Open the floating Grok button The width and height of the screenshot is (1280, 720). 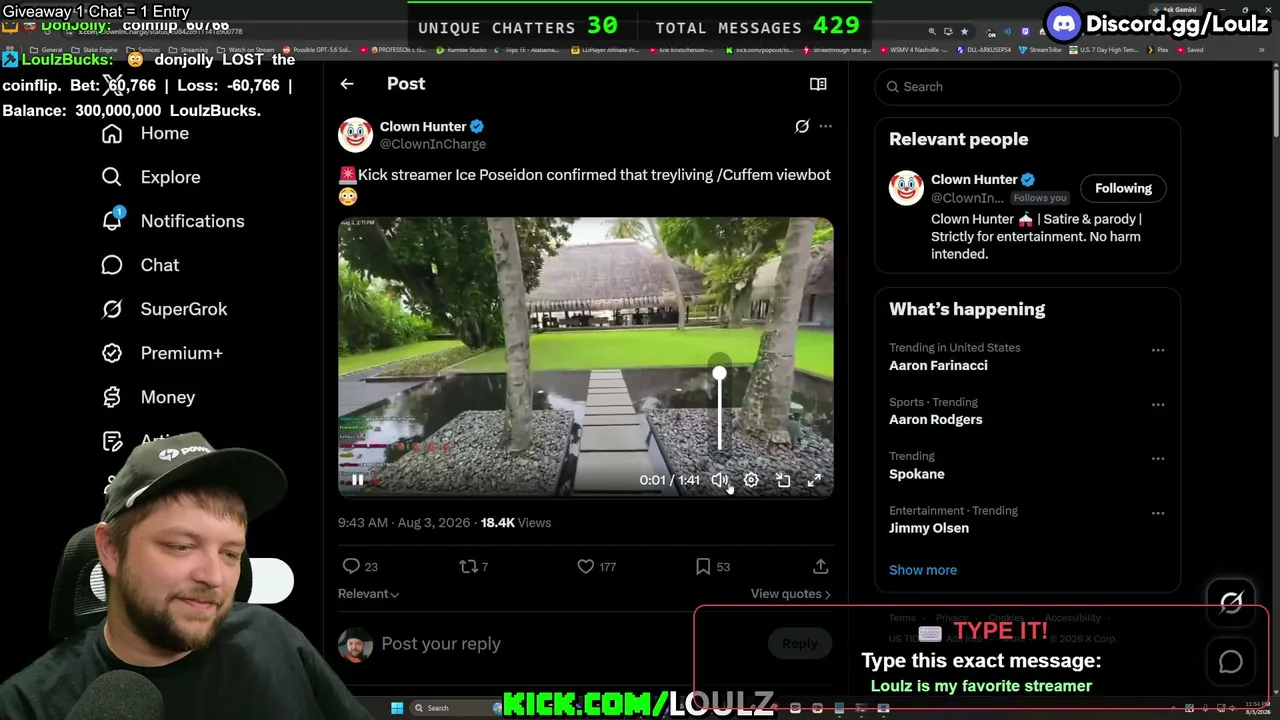pos(1231,602)
